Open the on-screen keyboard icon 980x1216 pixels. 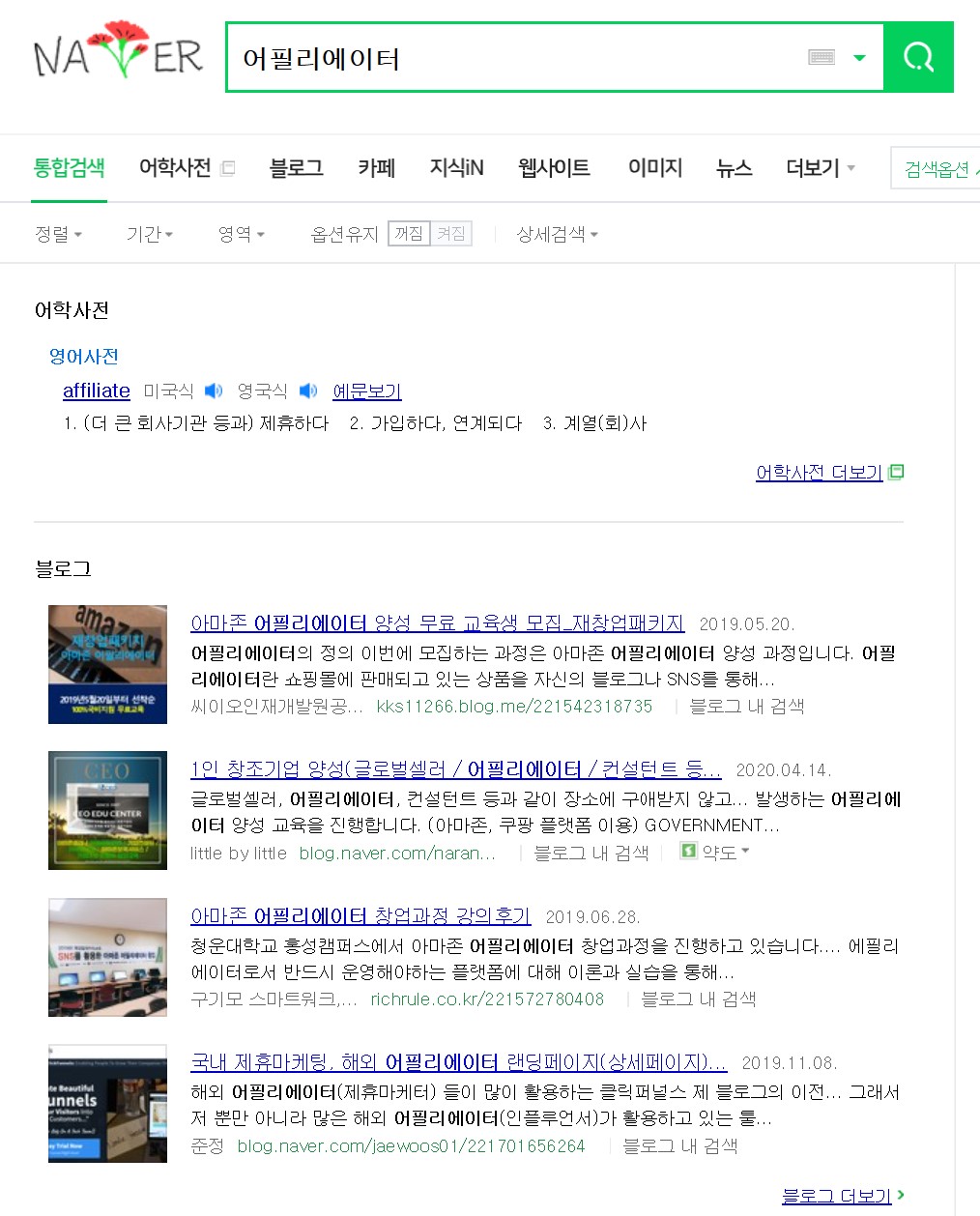821,57
